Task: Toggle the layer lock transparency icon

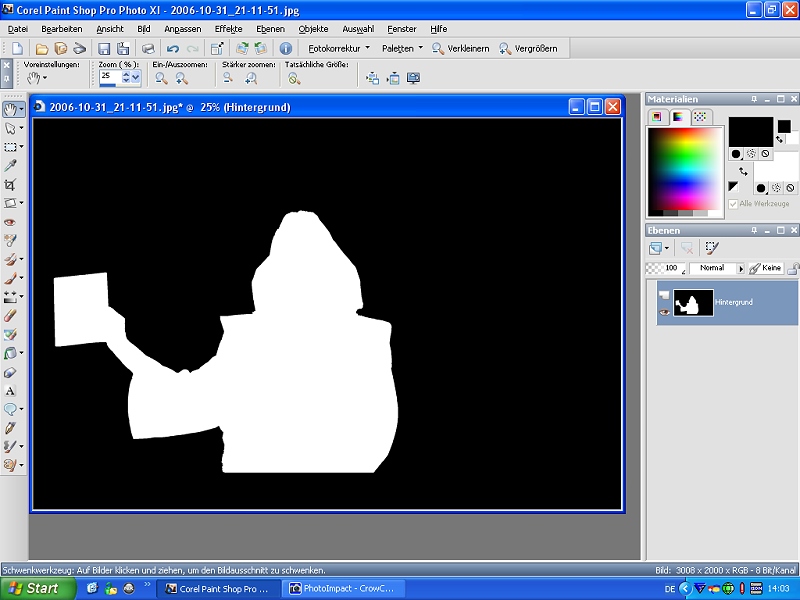Action: pos(793,268)
